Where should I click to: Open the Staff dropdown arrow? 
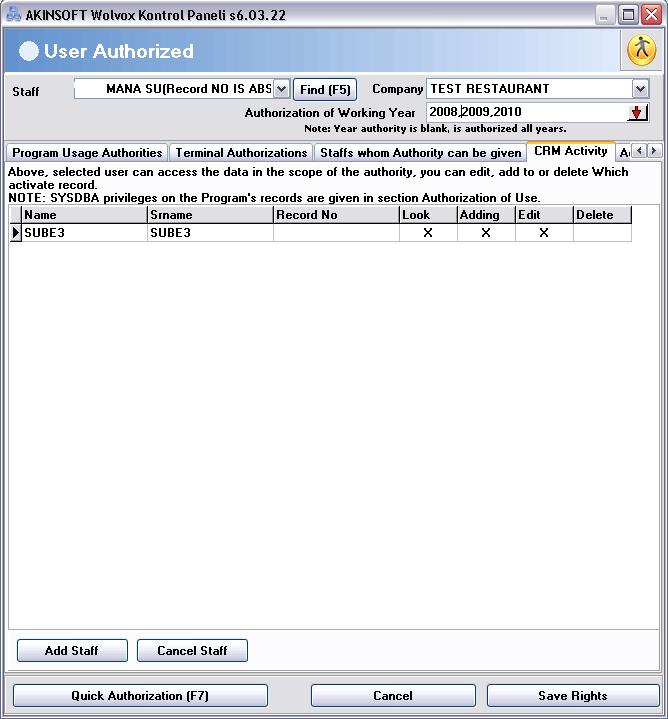[x=281, y=89]
